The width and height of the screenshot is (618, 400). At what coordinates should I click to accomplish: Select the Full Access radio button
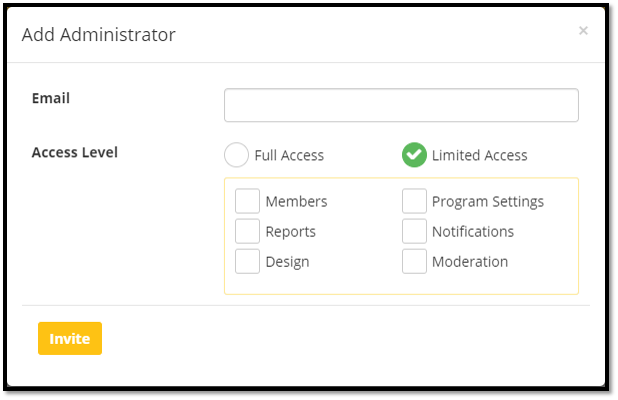pyautogui.click(x=236, y=155)
